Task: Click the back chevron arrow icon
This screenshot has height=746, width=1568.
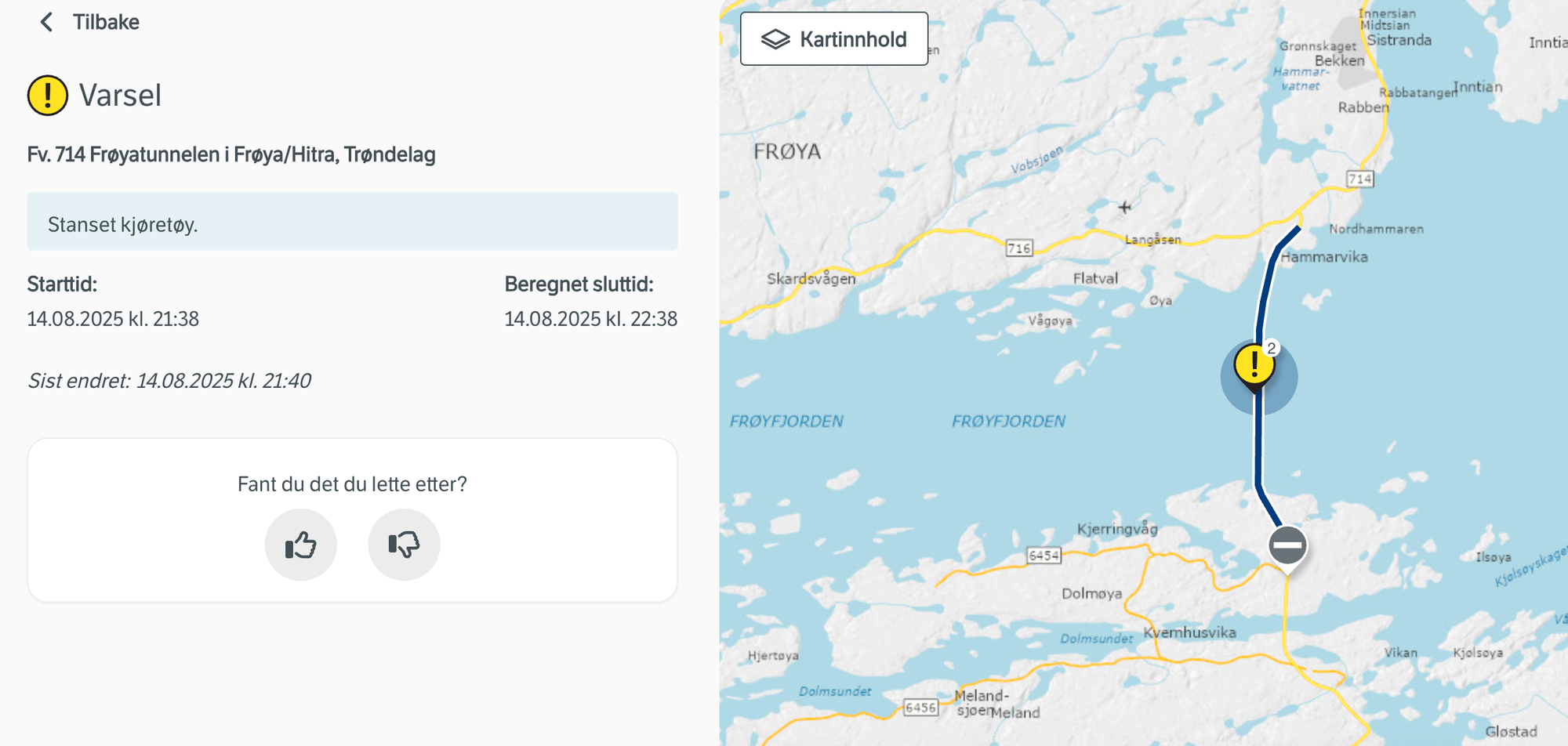Action: (x=46, y=22)
